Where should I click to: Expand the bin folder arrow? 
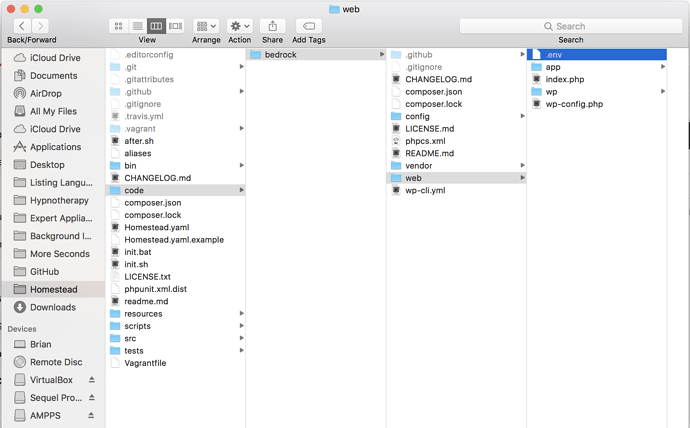(242, 165)
